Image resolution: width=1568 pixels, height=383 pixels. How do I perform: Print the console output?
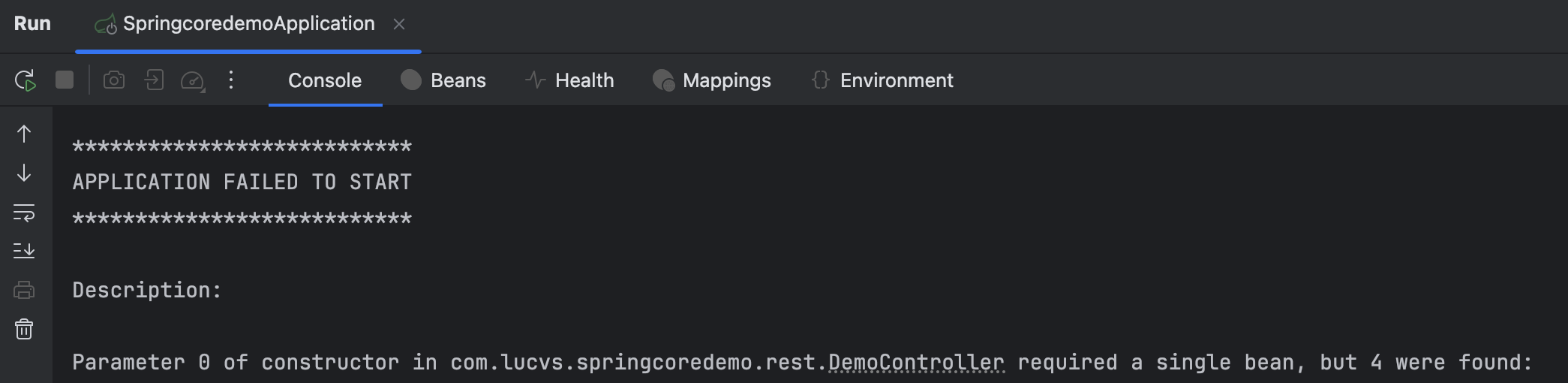(x=24, y=290)
